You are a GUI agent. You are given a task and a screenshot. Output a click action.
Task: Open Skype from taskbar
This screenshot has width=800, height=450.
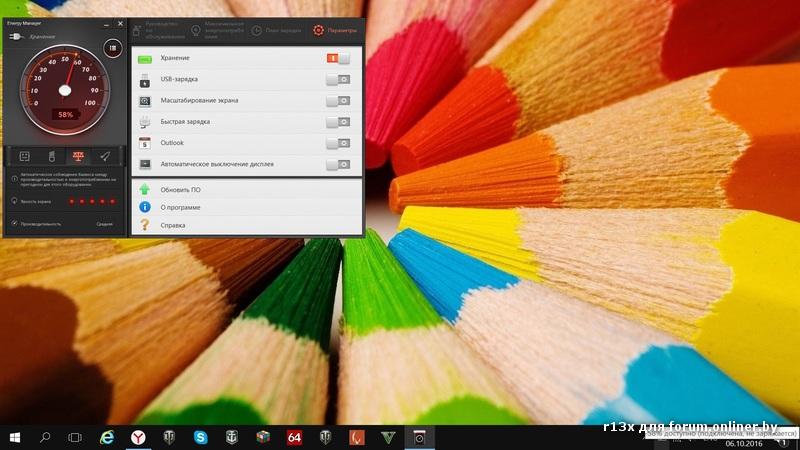point(201,437)
